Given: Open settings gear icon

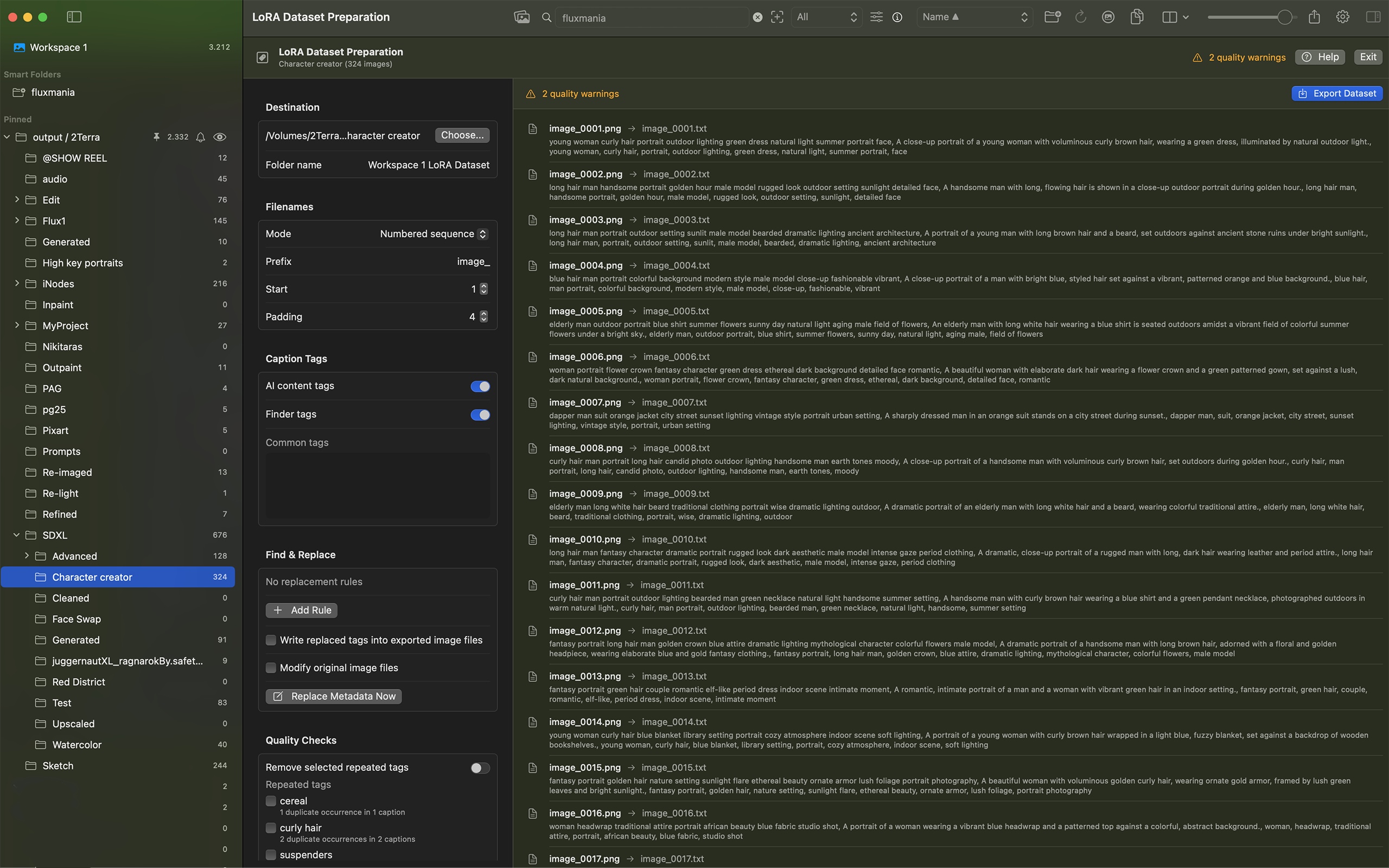Looking at the screenshot, I should pyautogui.click(x=1342, y=17).
